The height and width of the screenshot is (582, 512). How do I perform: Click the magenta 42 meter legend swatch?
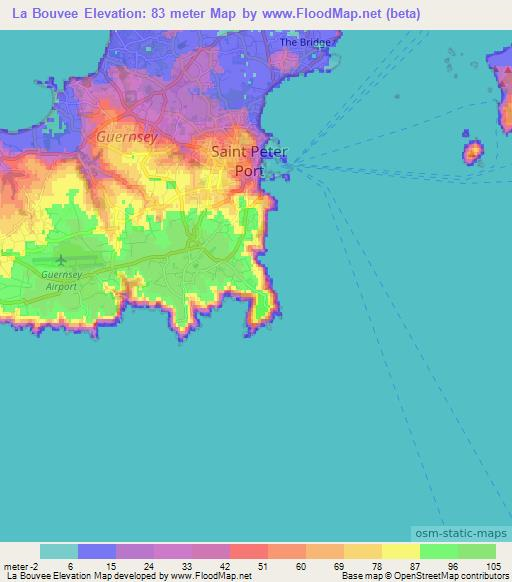[211, 551]
